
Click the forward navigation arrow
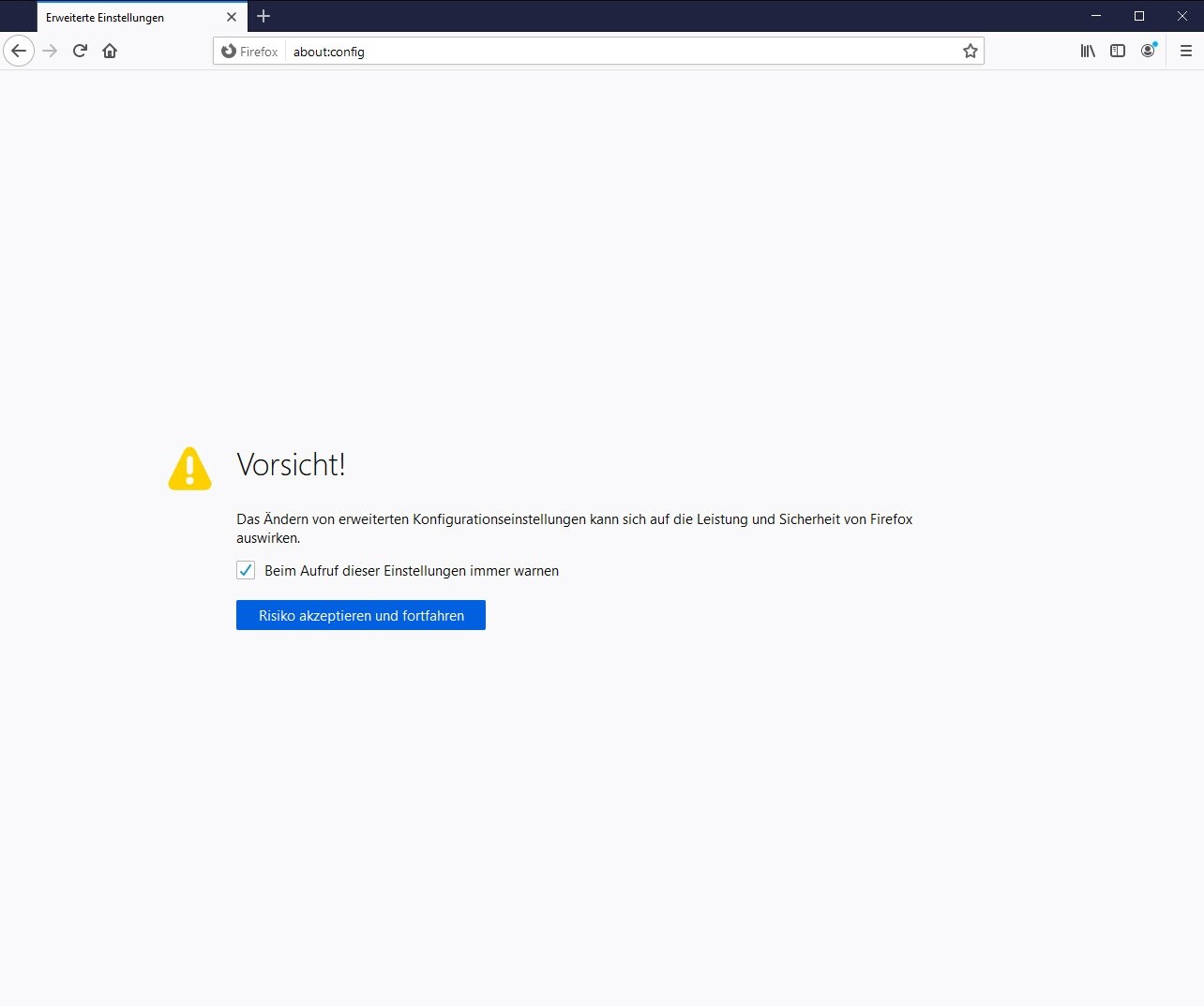click(50, 51)
